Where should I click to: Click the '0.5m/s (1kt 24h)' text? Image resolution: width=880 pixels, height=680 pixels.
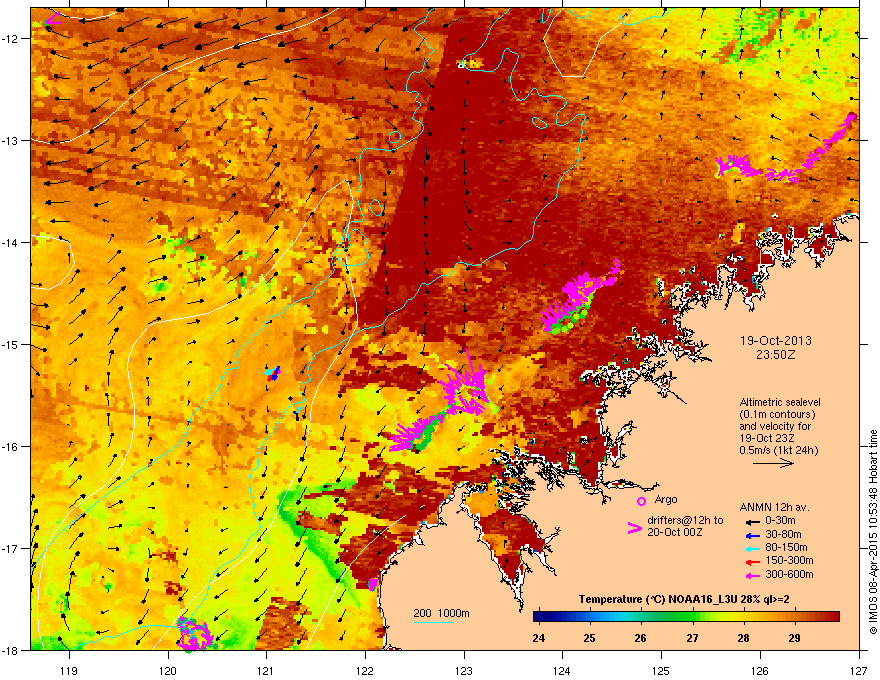(x=778, y=450)
